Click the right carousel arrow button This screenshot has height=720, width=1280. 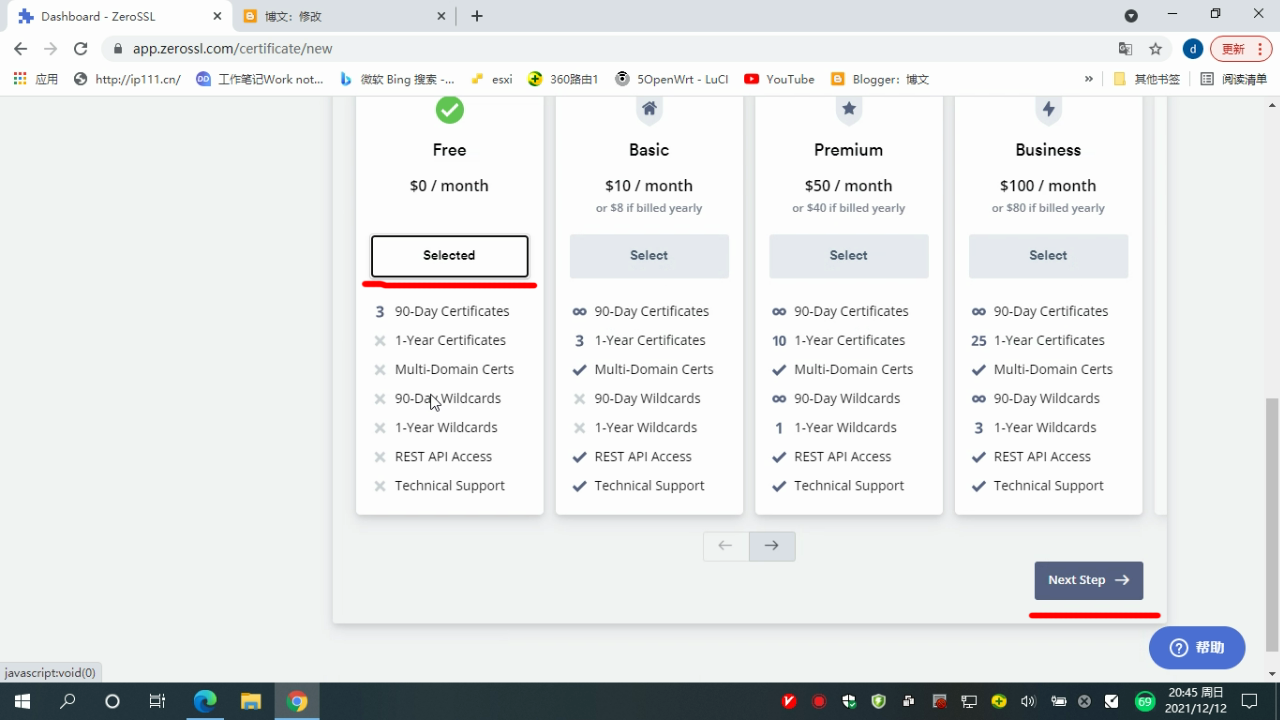(x=772, y=546)
